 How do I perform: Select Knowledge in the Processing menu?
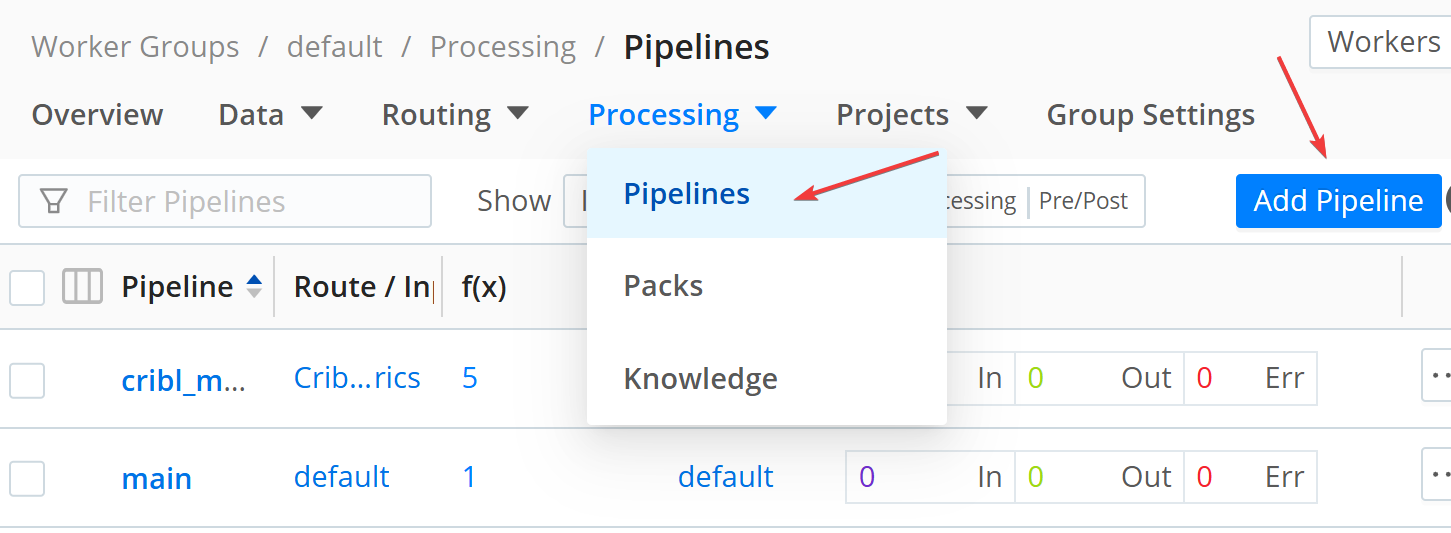pos(767,379)
